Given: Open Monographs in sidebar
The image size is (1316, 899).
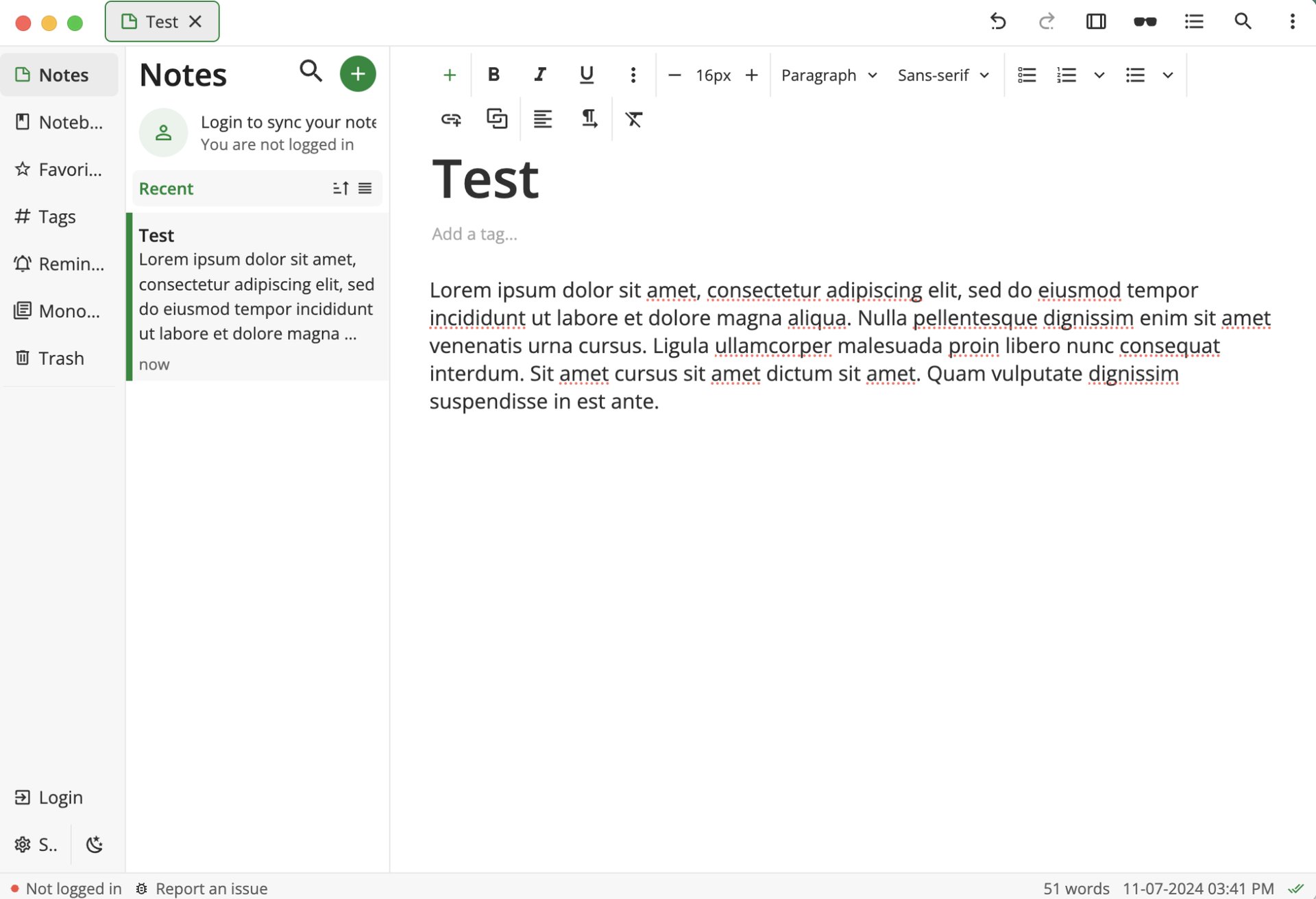Looking at the screenshot, I should (x=60, y=311).
